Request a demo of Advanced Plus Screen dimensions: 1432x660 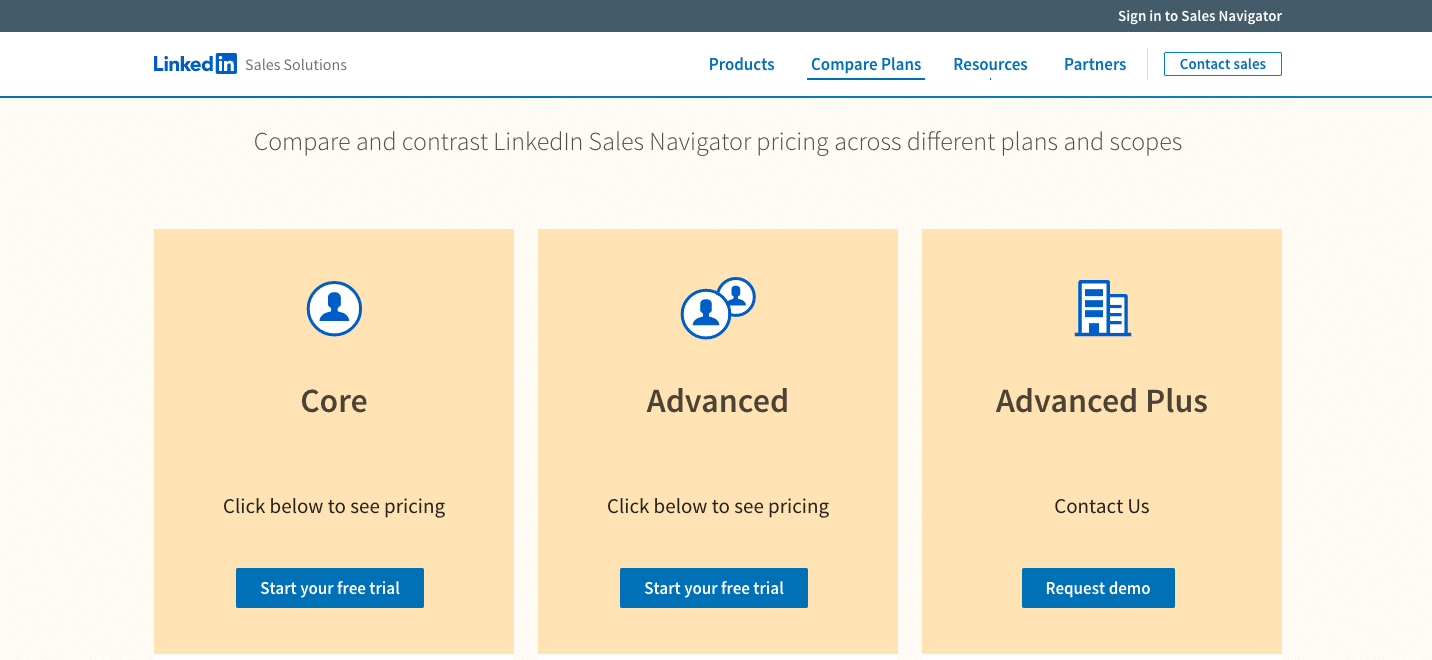click(x=1098, y=588)
